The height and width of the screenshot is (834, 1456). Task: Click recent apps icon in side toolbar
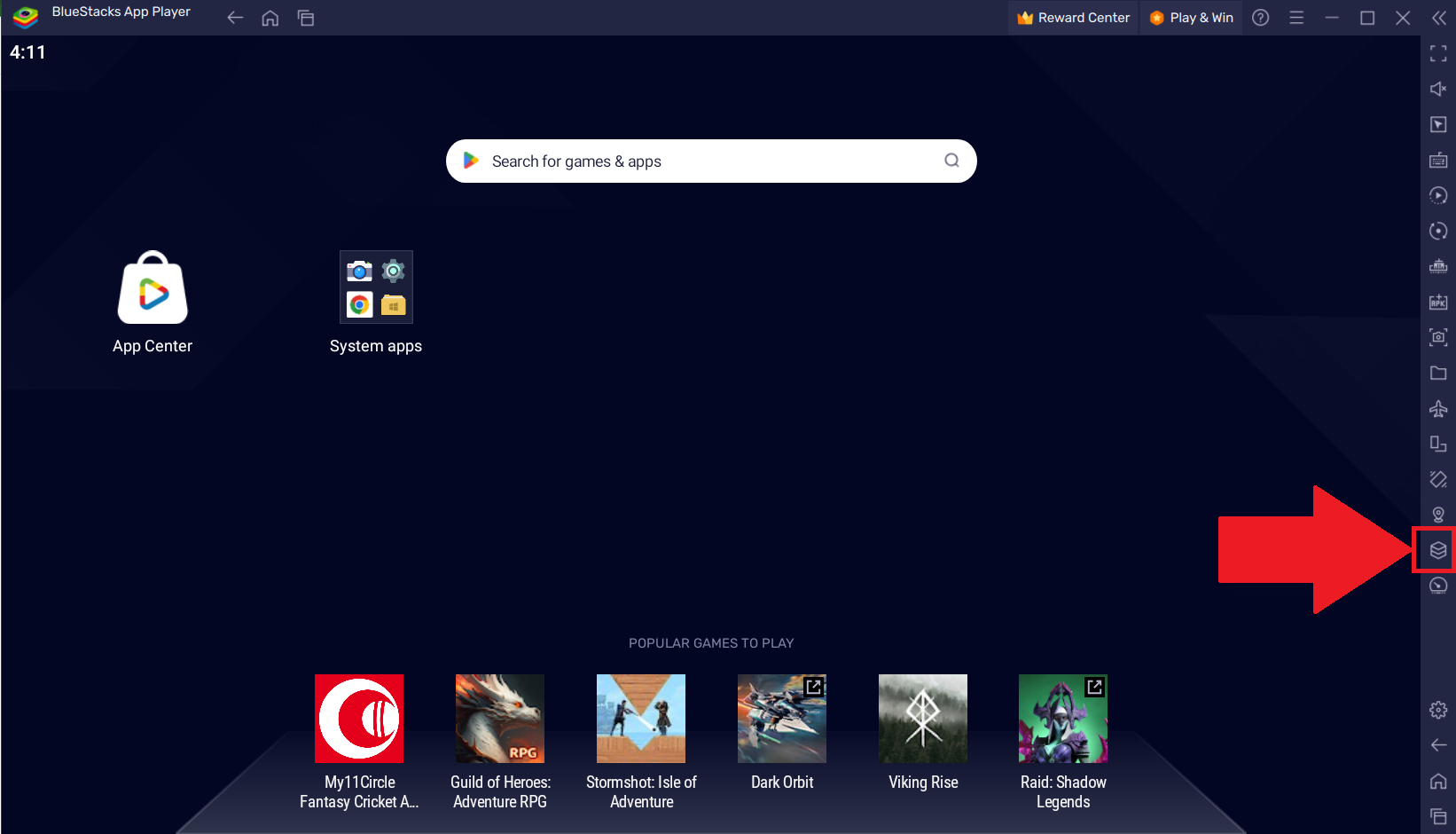tap(1438, 816)
